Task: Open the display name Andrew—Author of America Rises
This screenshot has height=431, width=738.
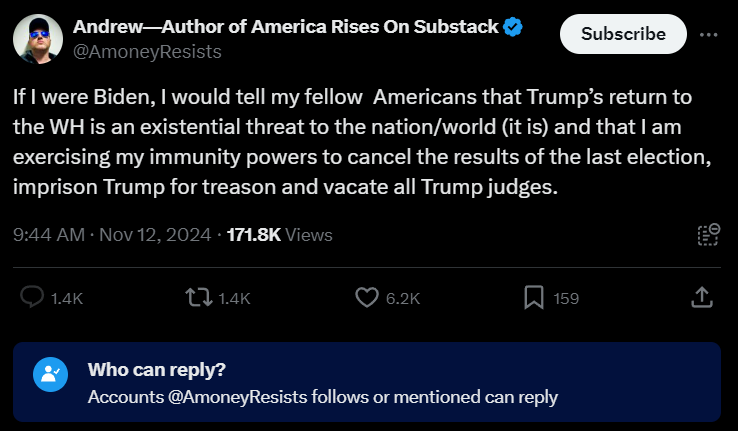Action: [286, 27]
